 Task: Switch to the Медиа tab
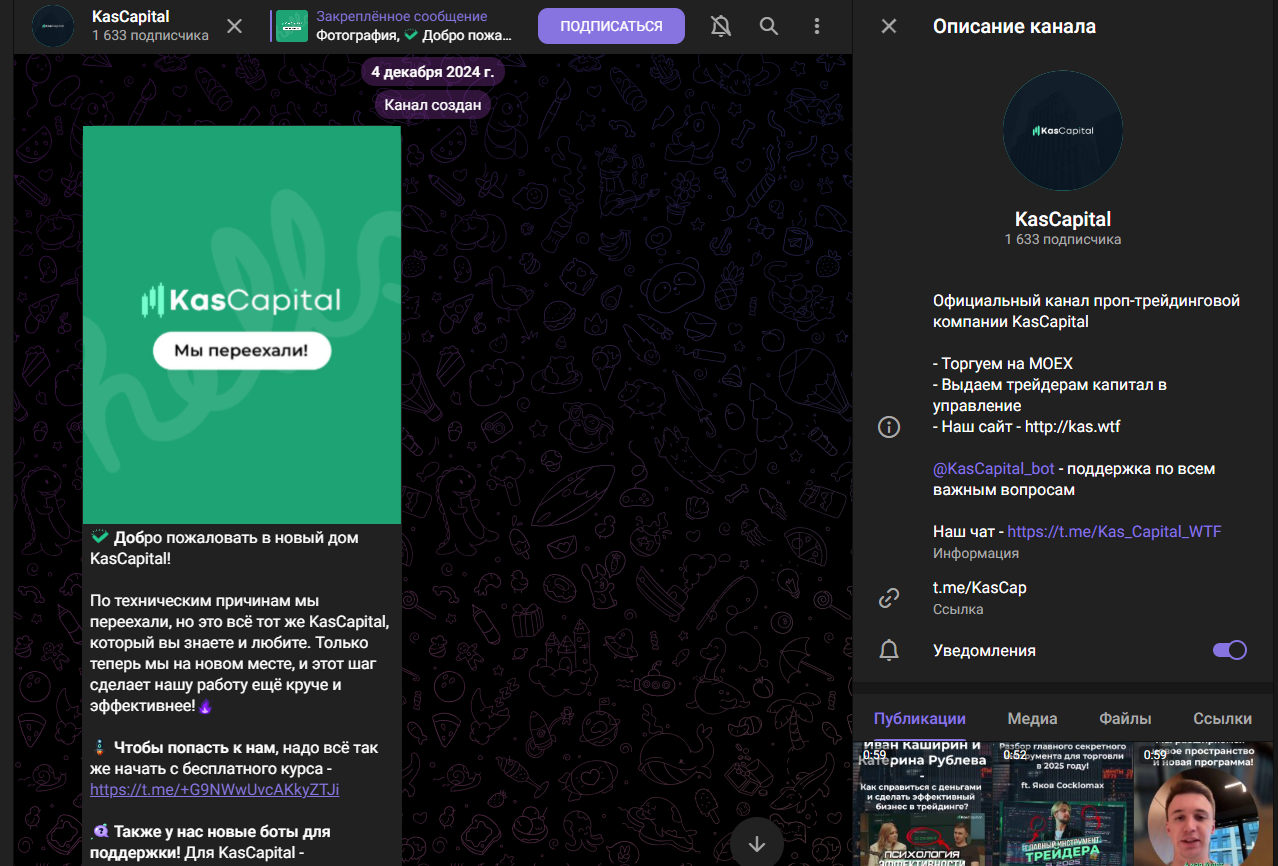tap(1033, 718)
